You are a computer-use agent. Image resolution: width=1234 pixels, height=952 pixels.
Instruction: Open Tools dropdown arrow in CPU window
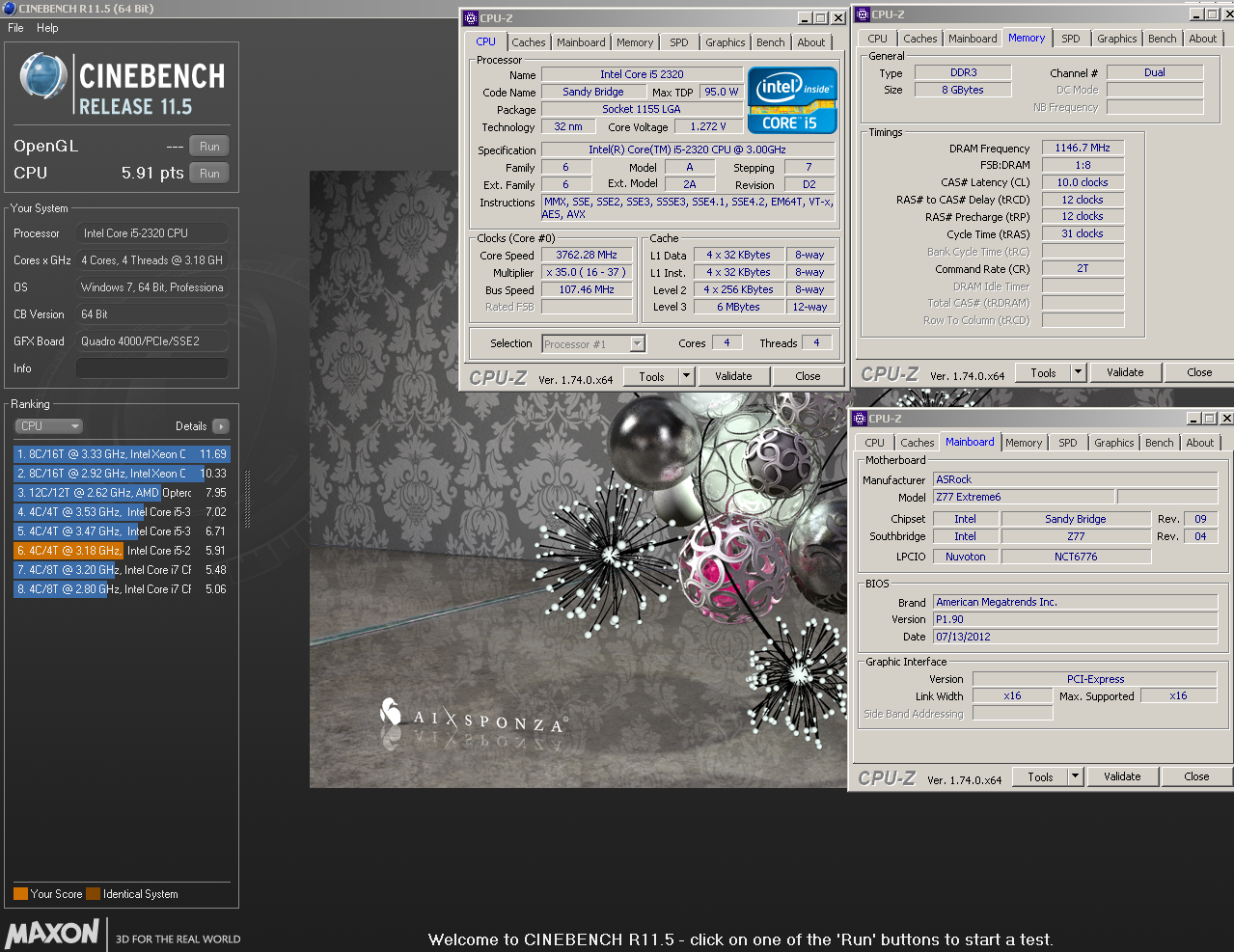pos(686,377)
